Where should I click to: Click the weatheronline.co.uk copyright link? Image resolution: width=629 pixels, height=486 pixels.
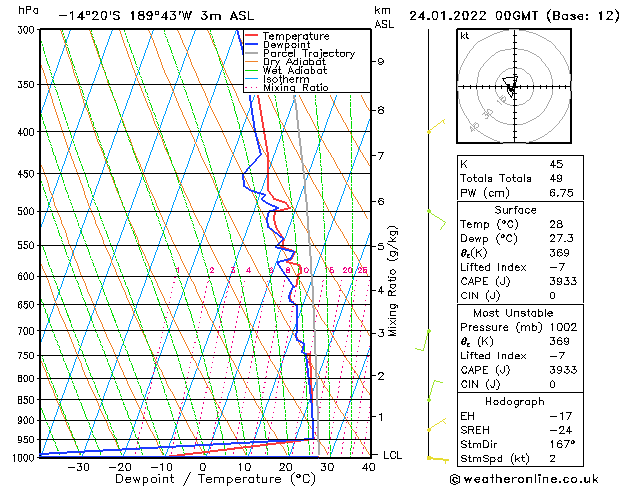[x=524, y=479]
